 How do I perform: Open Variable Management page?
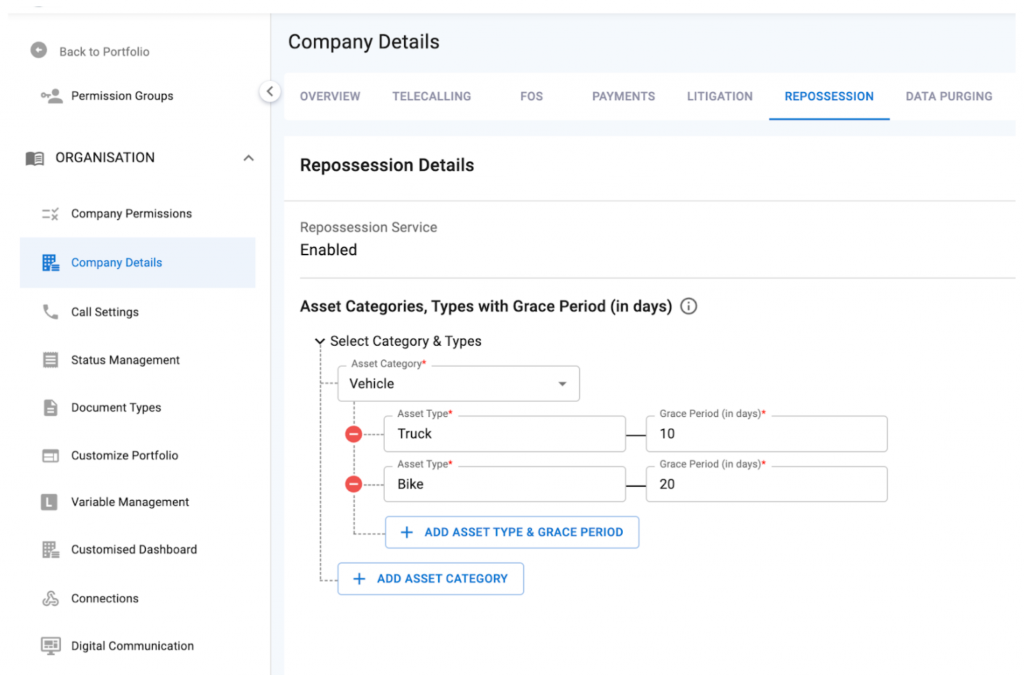pyautogui.click(x=130, y=502)
